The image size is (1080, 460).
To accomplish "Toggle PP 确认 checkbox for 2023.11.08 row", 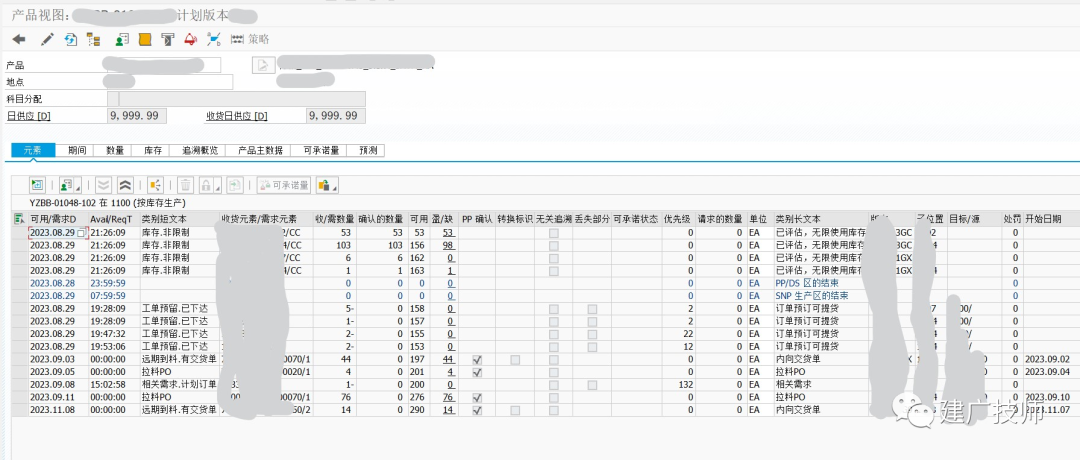I will click(477, 410).
